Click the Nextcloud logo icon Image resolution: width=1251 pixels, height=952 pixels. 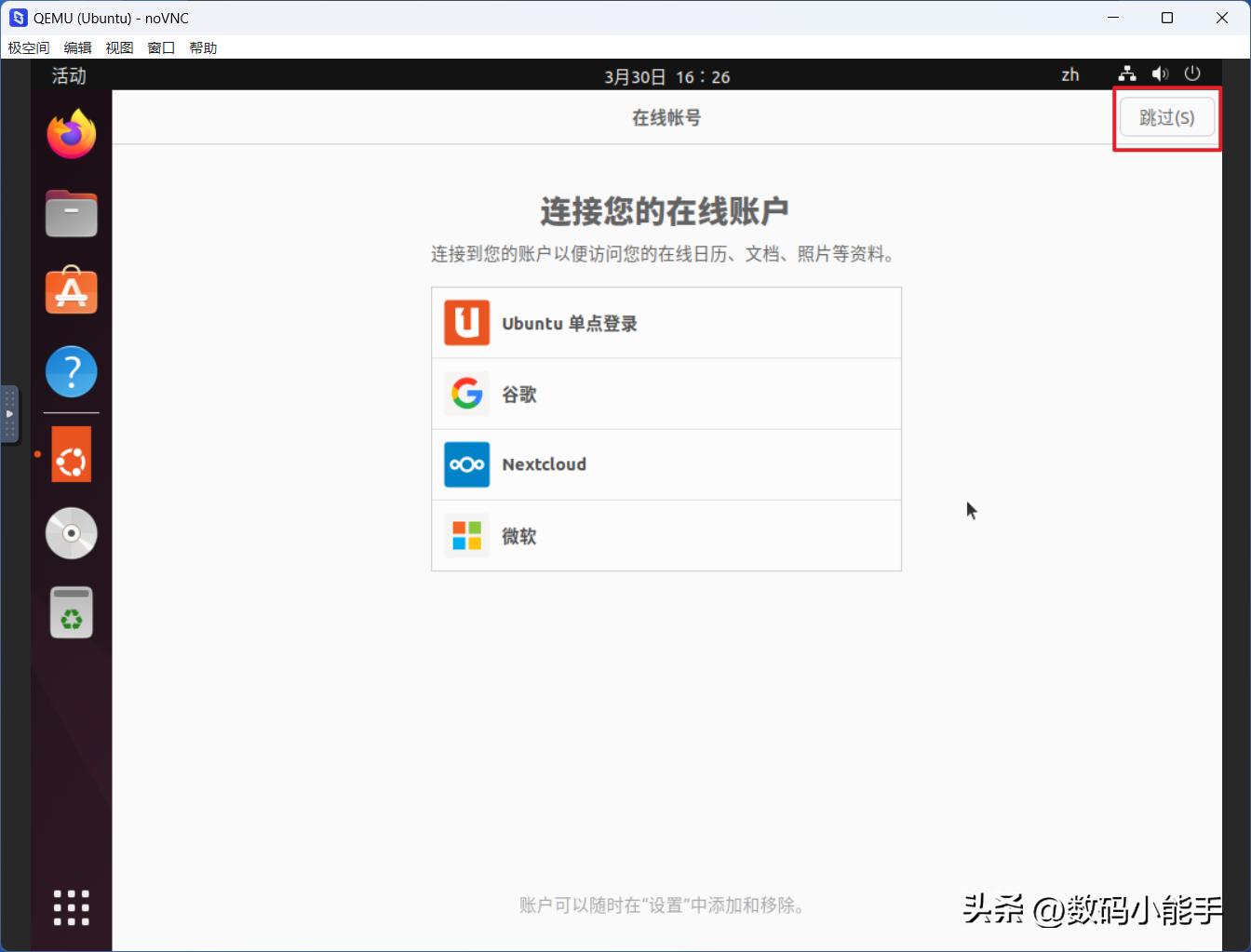466,464
